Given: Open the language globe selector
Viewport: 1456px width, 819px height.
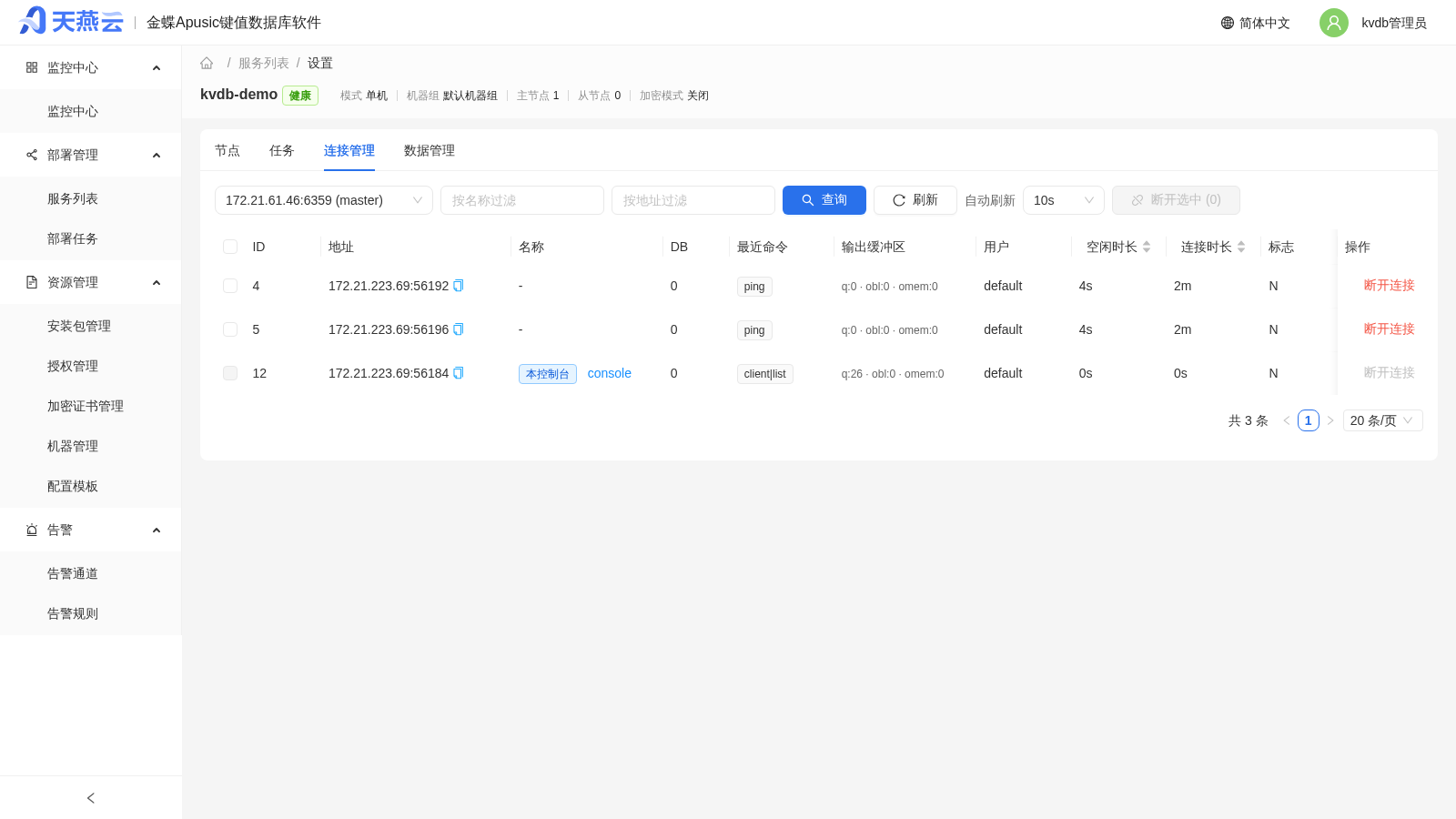Looking at the screenshot, I should pos(1255,23).
